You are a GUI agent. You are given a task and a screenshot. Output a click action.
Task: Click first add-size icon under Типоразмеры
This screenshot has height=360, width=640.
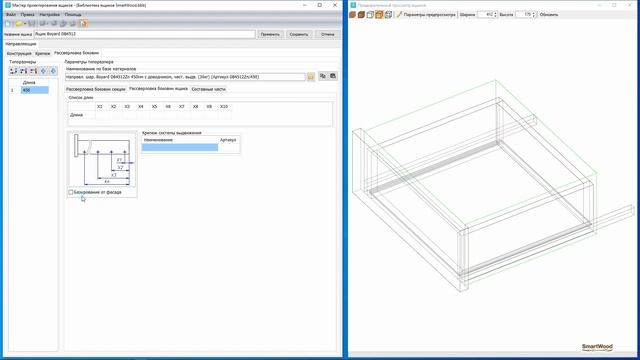(13, 71)
